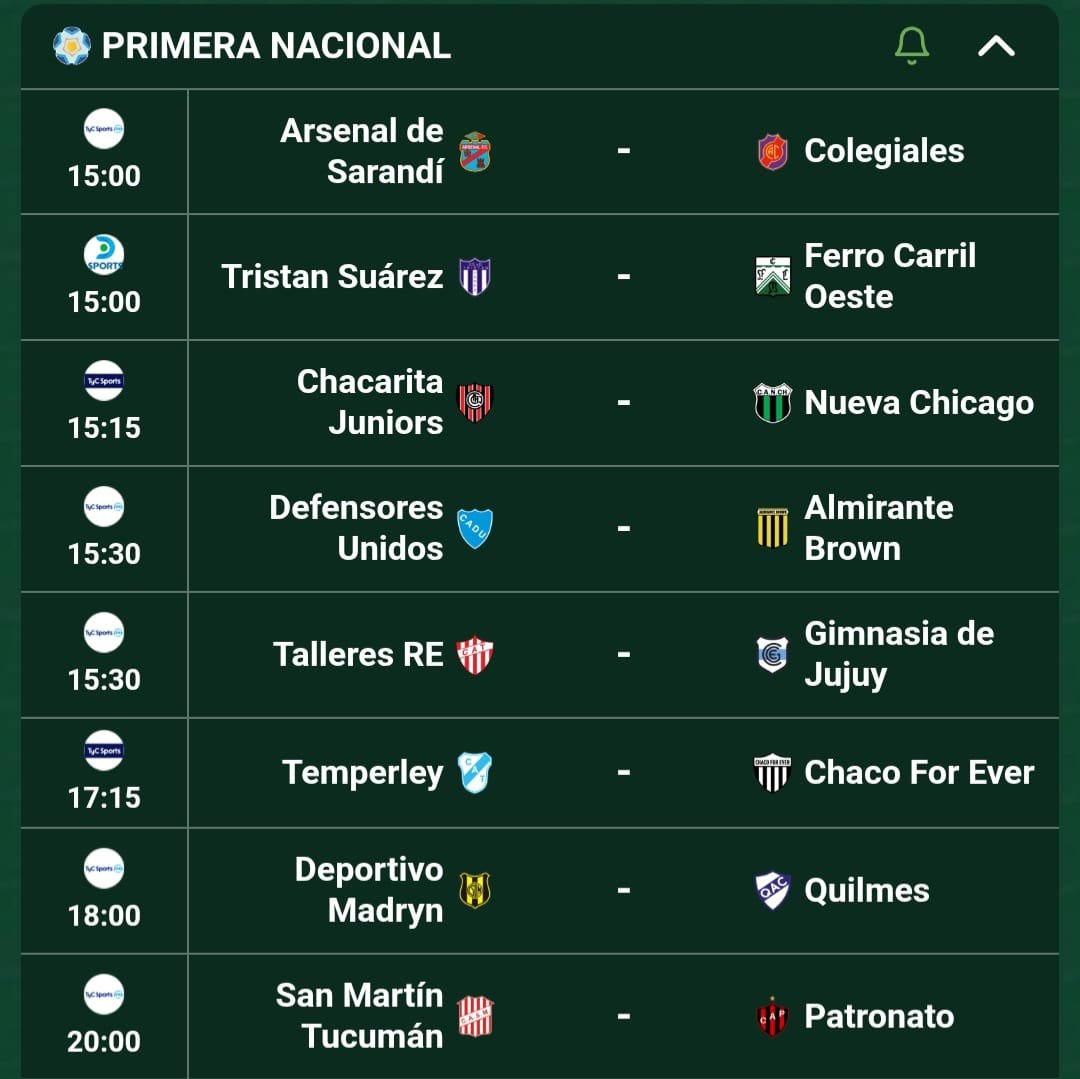Select the Chacarita Juniors crest
The image size is (1080, 1079).
coord(475,403)
